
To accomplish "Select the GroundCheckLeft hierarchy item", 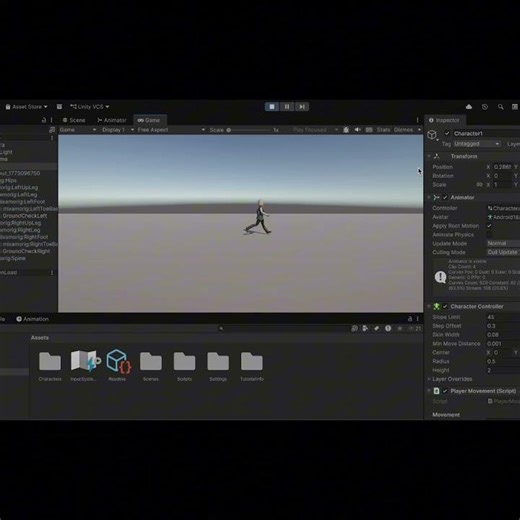I will click(25, 216).
